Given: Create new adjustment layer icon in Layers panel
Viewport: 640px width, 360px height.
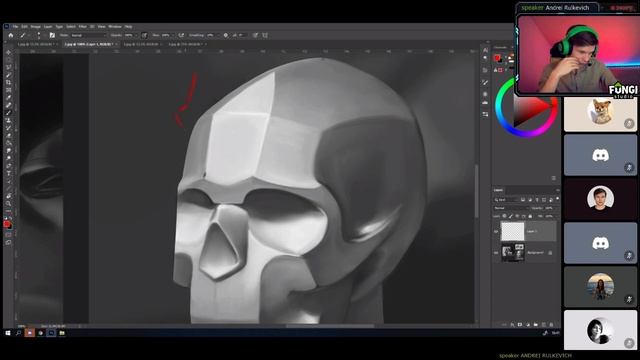Looking at the screenshot, I should (x=528, y=324).
